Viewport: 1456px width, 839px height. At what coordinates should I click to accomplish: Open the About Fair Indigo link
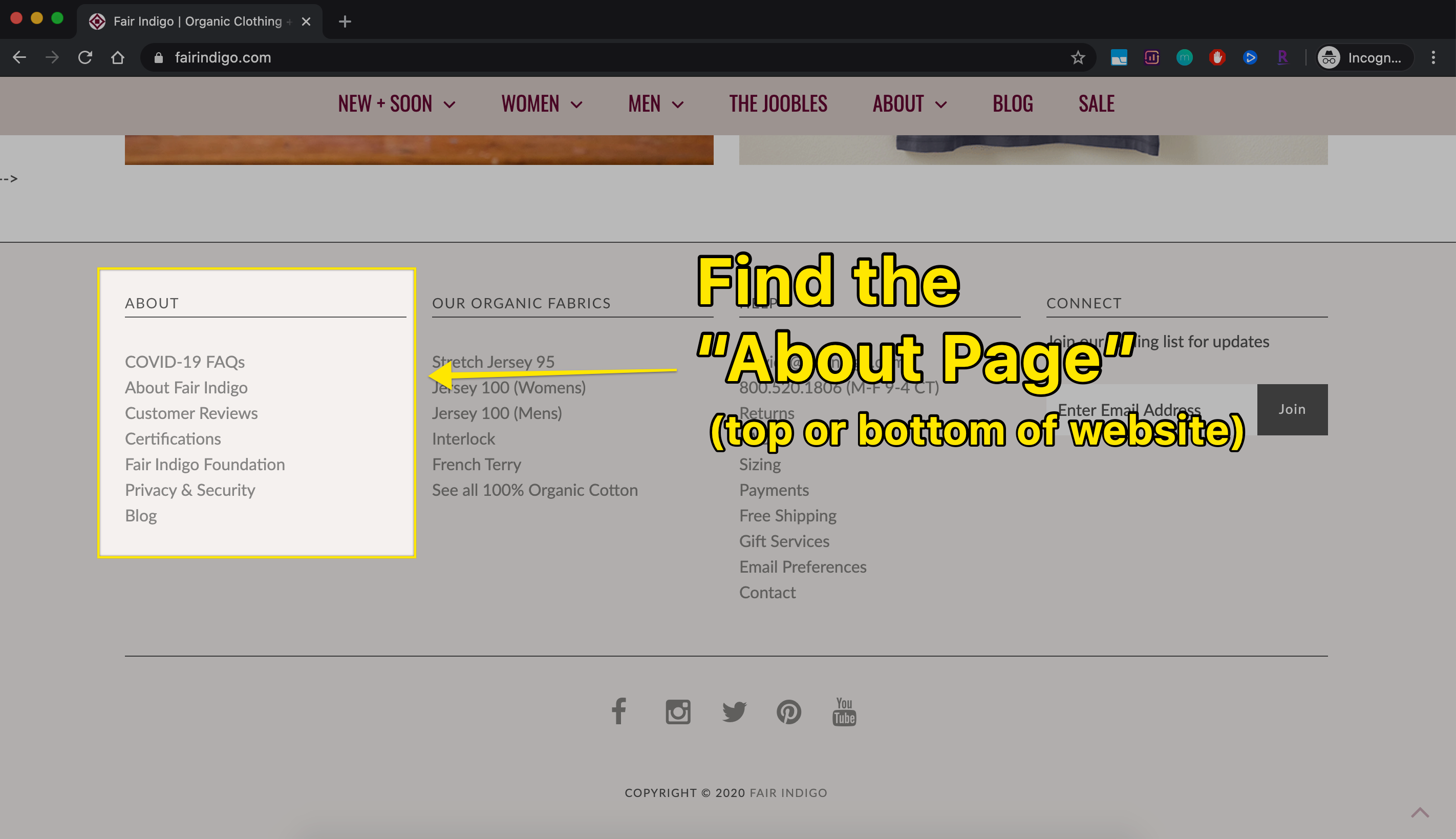pyautogui.click(x=186, y=387)
